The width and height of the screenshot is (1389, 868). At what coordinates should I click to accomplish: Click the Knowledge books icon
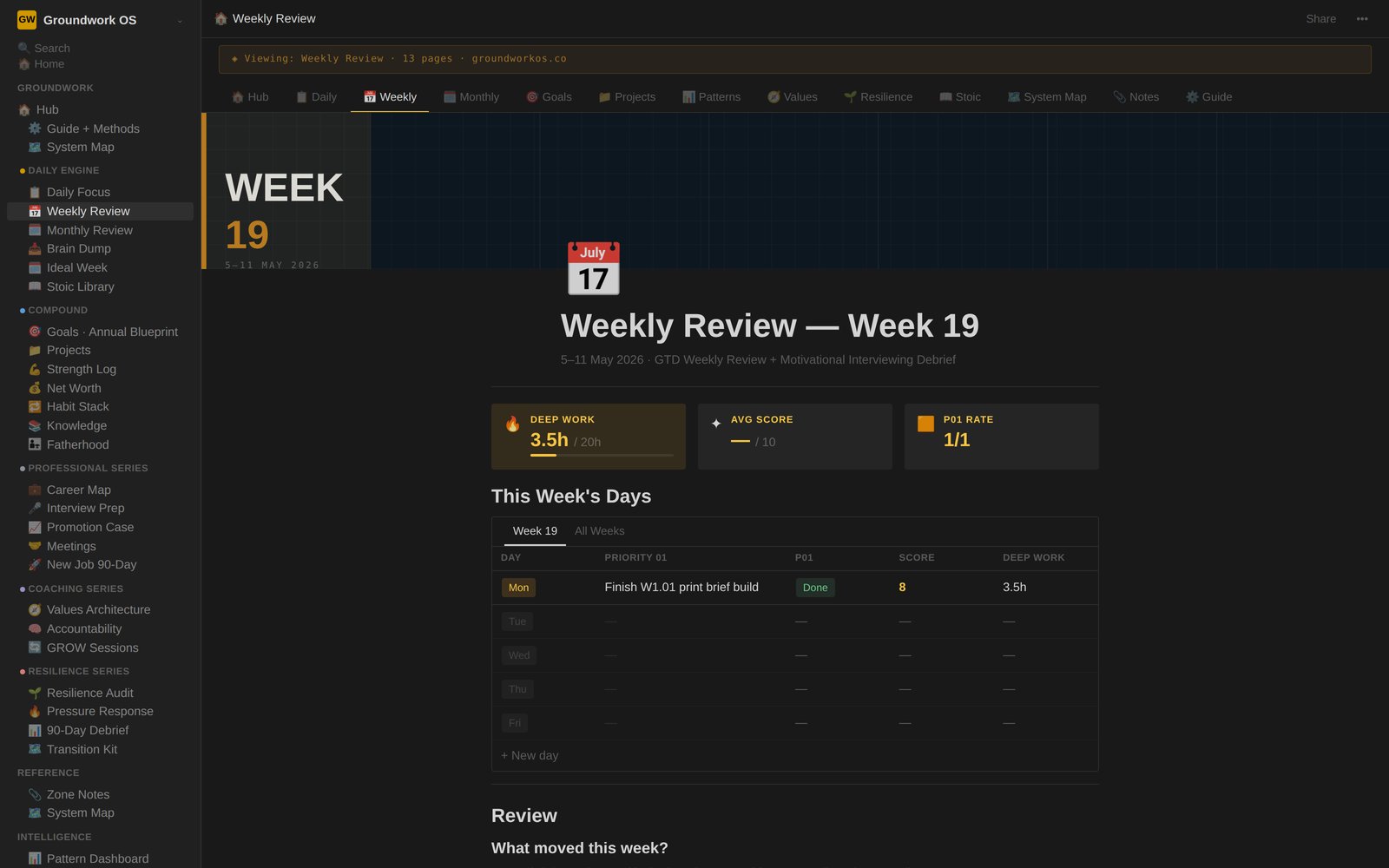[x=35, y=425]
